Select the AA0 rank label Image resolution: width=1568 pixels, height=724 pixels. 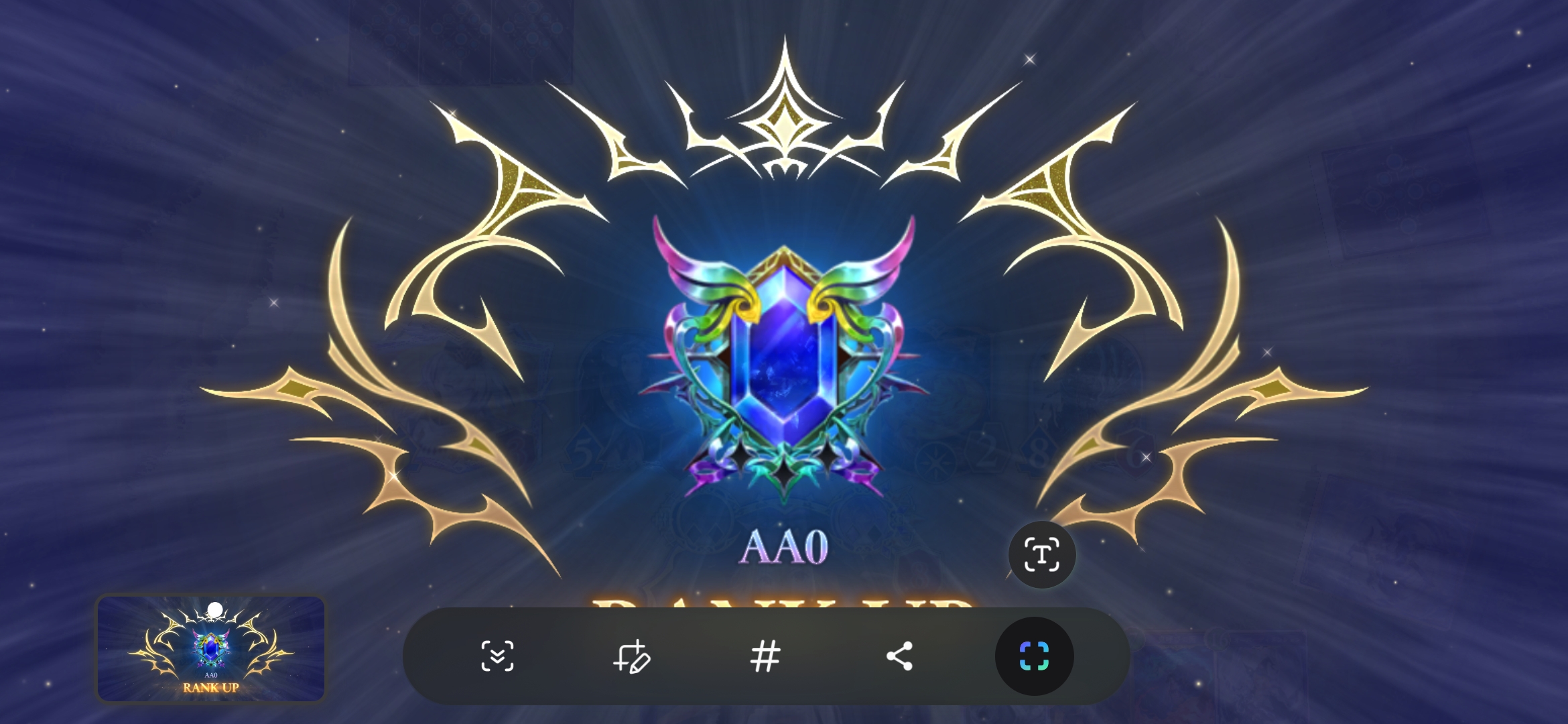784,546
